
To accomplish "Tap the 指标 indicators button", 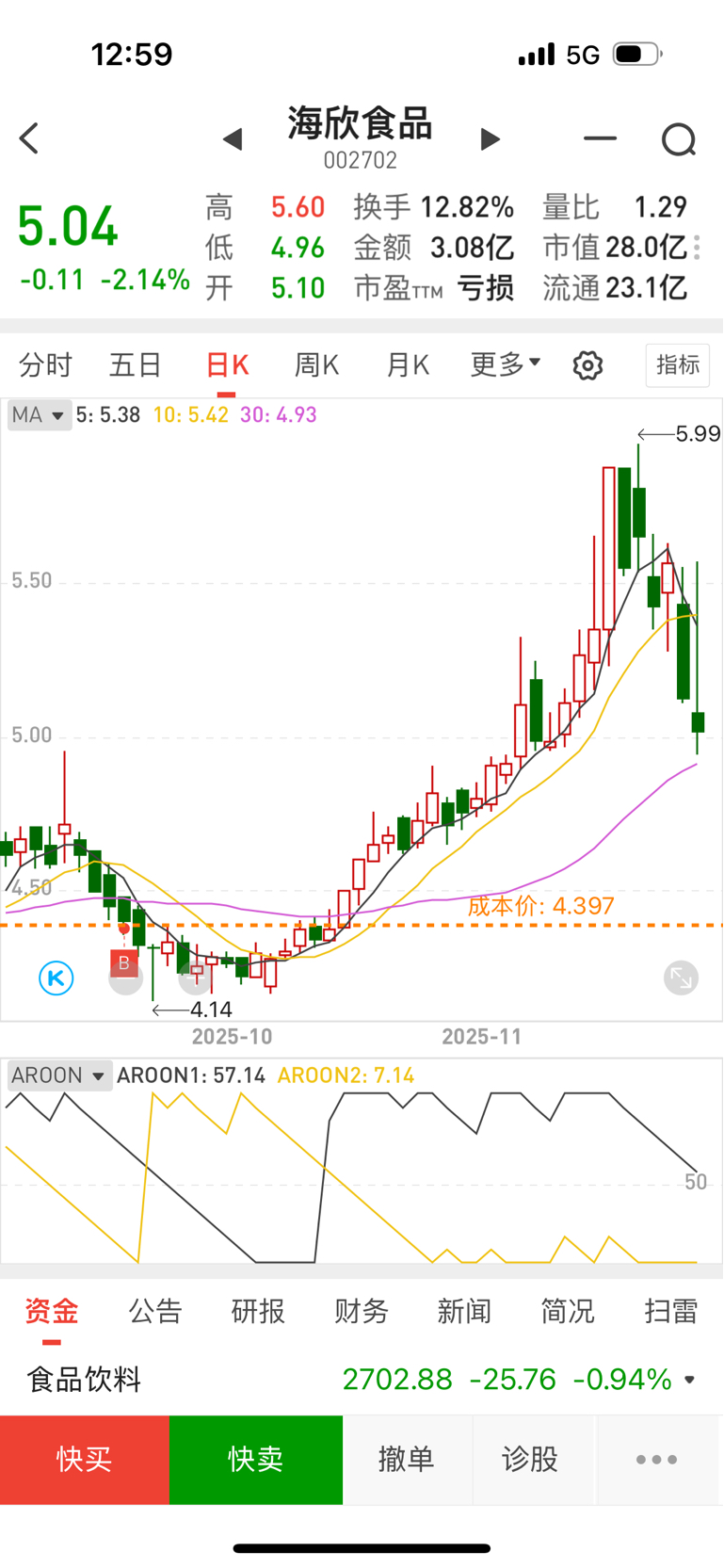I will click(x=678, y=365).
